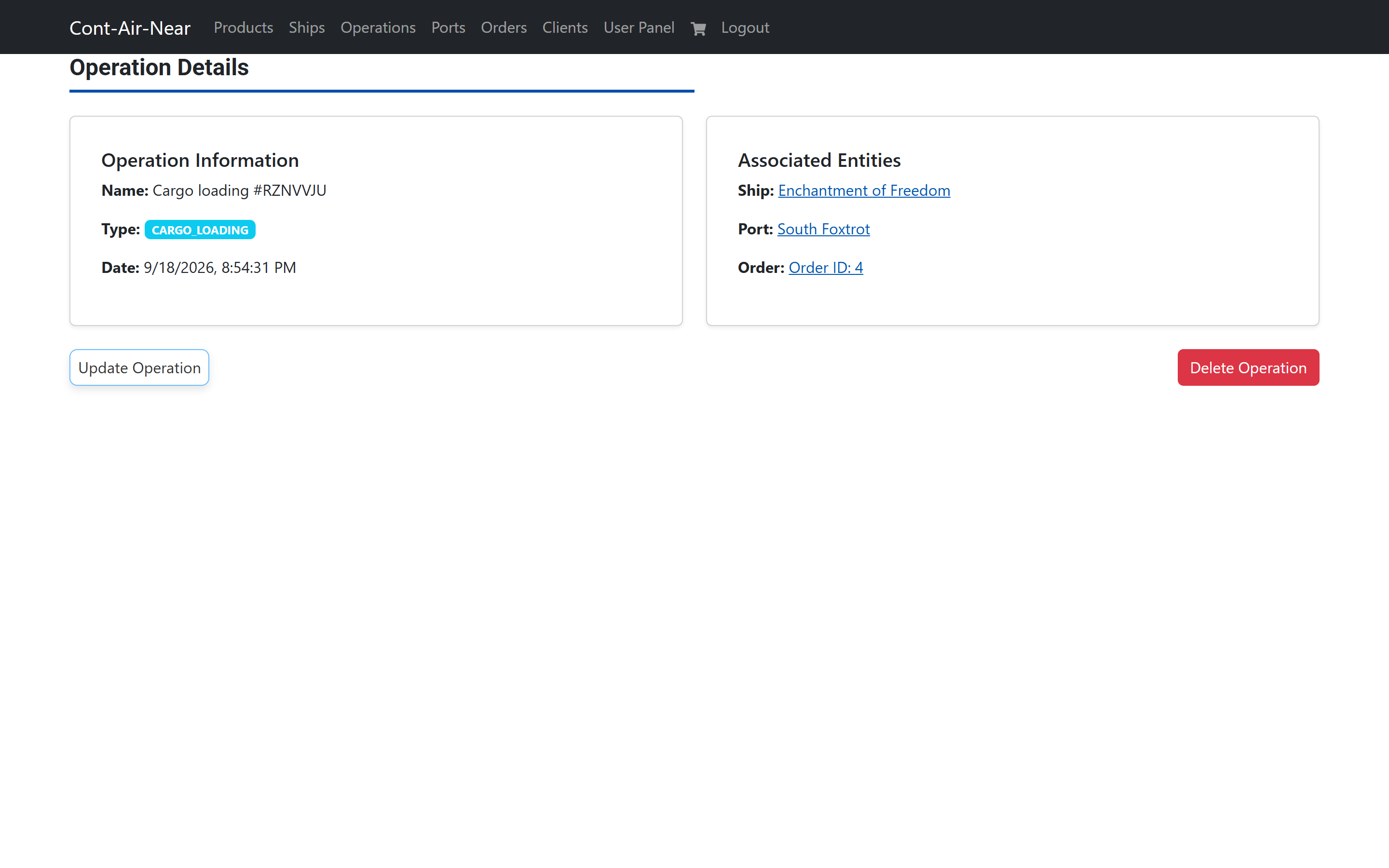
Task: Open the shopping cart icon
Action: pyautogui.click(x=698, y=28)
